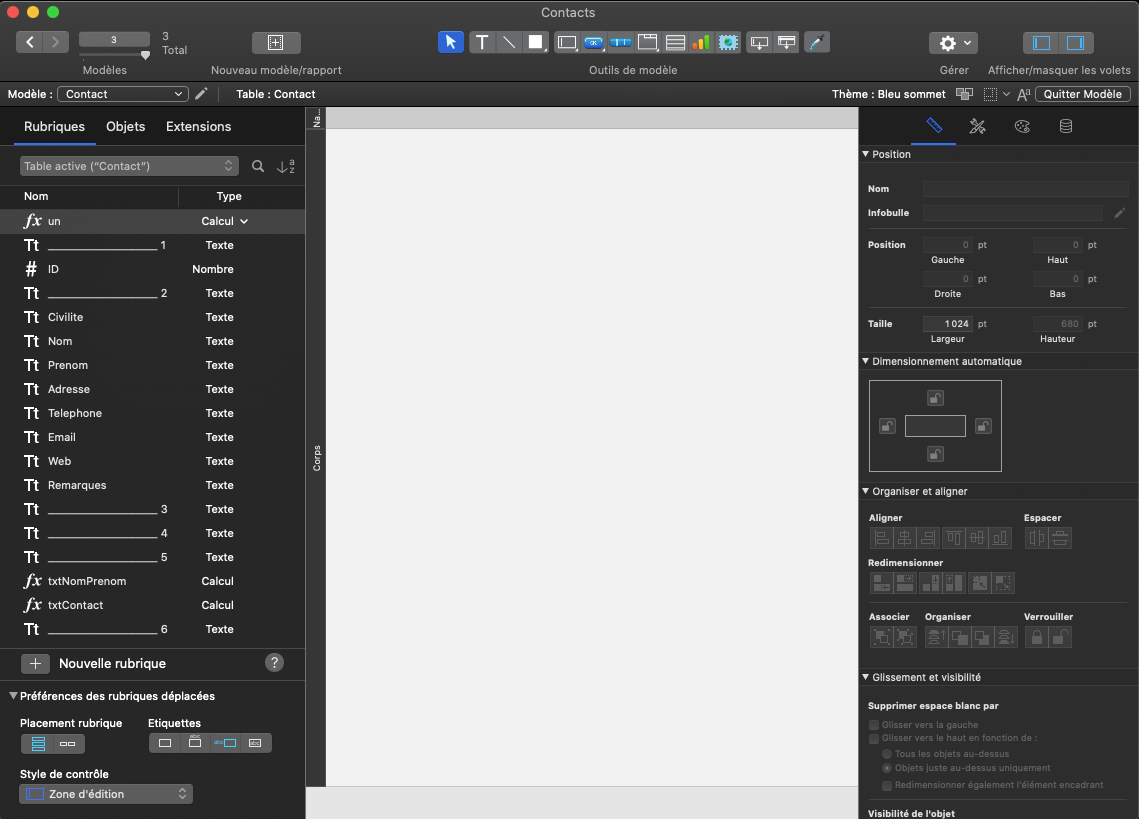Switch to the Objets tab

tap(126, 126)
